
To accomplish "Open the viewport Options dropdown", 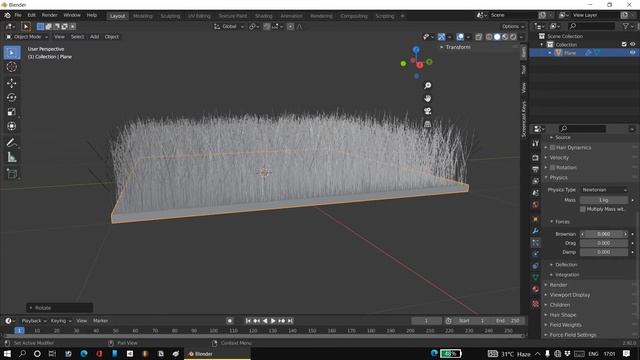I will coord(513,27).
